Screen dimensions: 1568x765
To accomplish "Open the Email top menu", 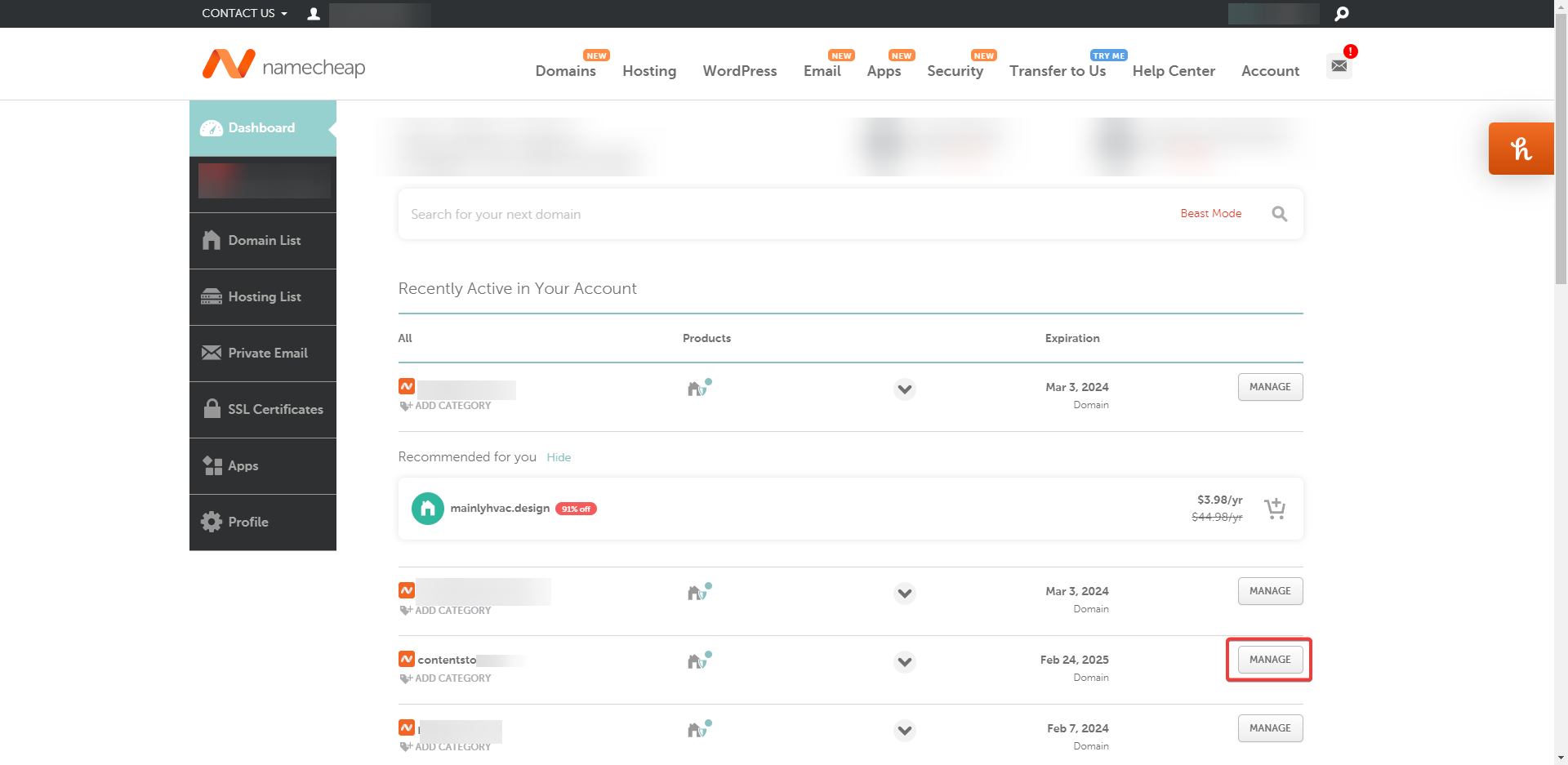I will tap(822, 71).
